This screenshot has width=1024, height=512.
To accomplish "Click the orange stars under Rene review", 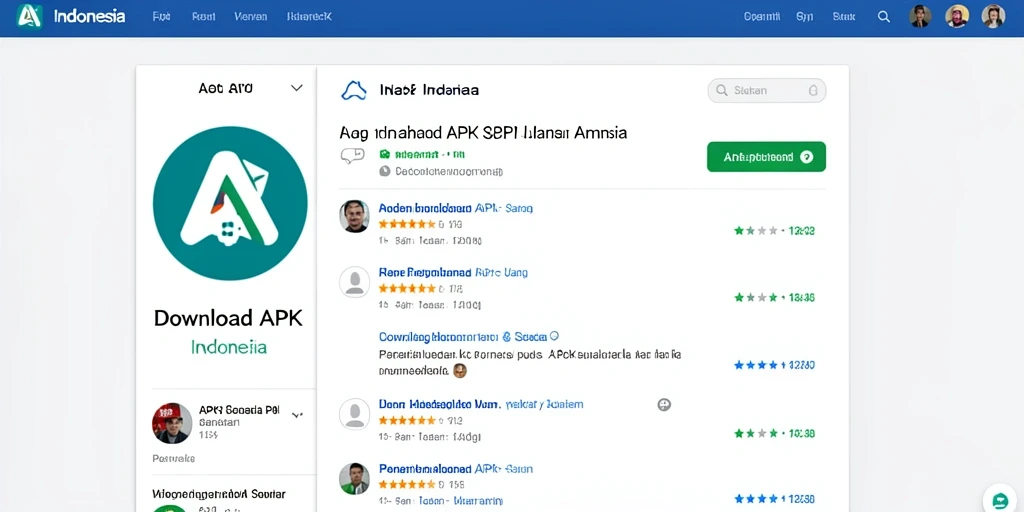I will [x=407, y=288].
